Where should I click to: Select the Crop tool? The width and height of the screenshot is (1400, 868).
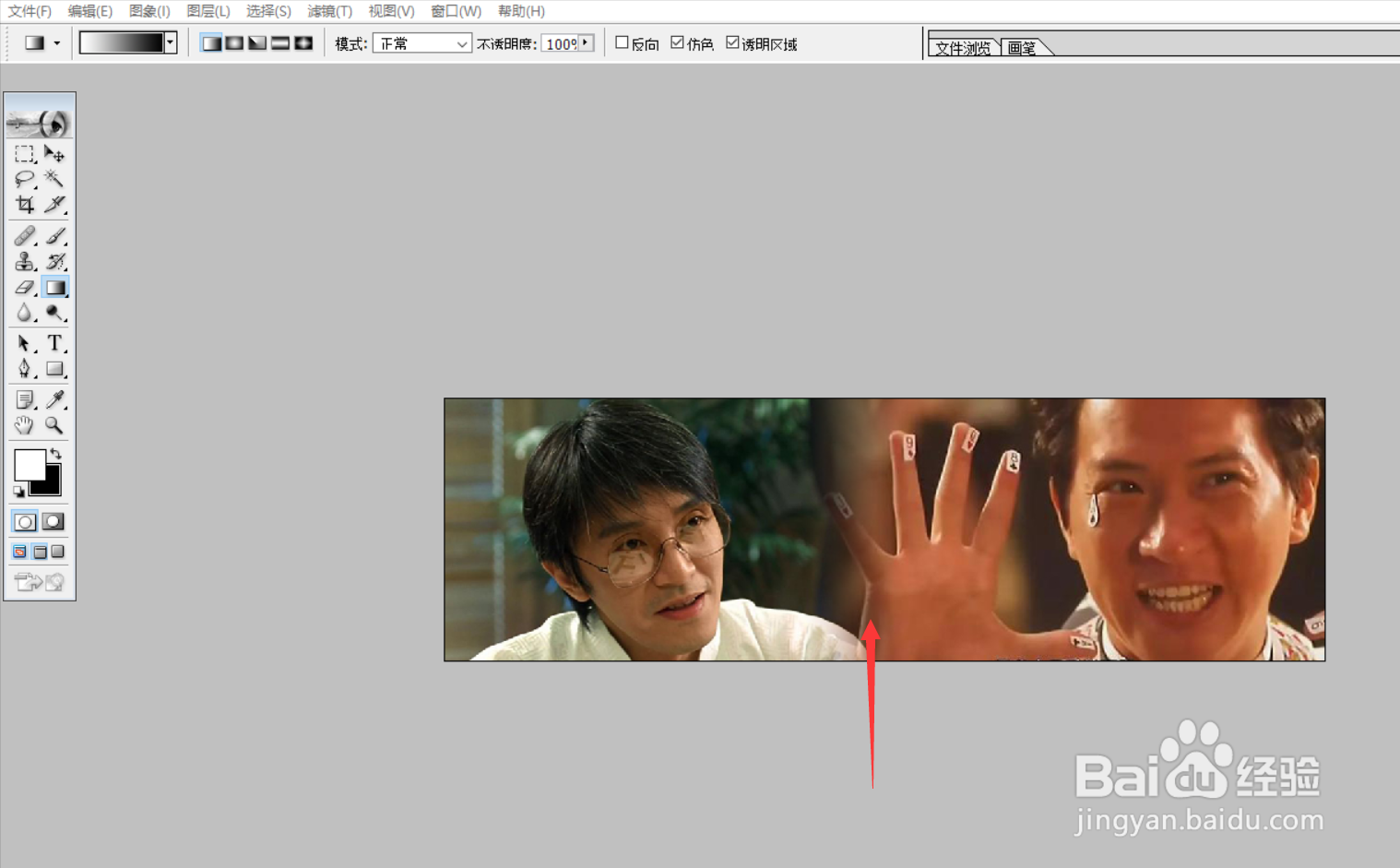pyautogui.click(x=24, y=204)
